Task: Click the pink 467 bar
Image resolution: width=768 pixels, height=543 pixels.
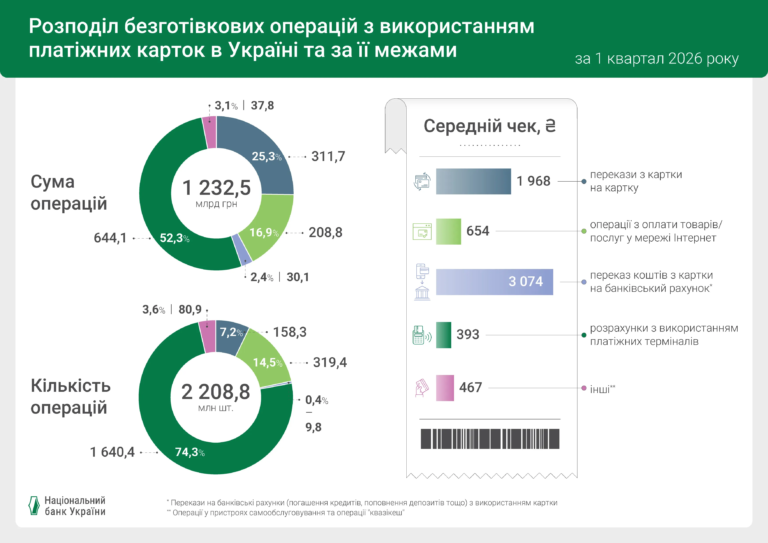Action: point(445,388)
